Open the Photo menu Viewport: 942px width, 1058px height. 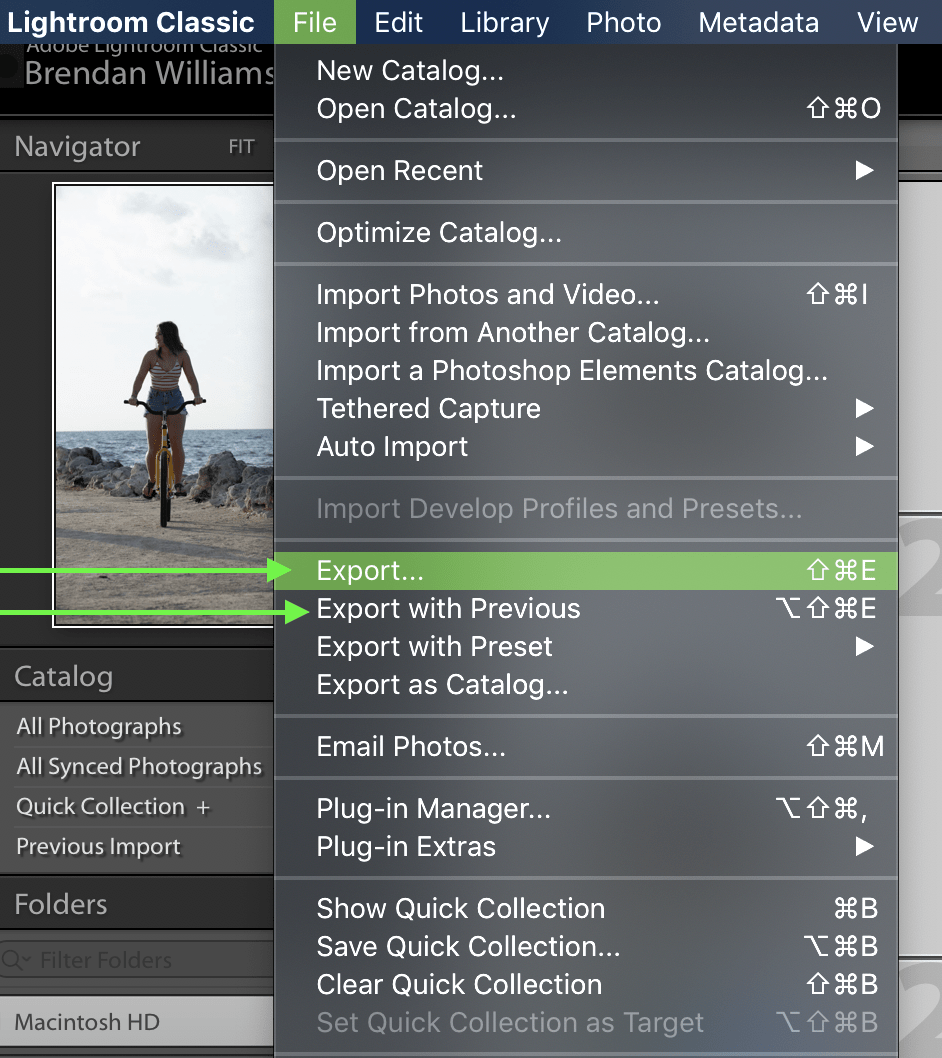pyautogui.click(x=624, y=22)
